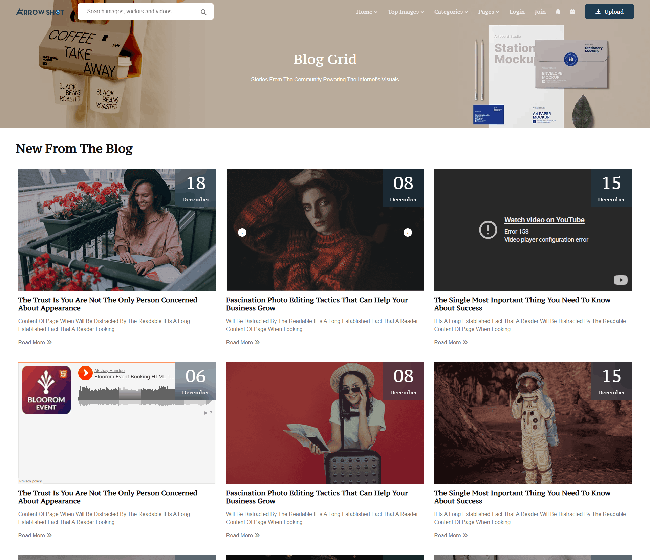Click the video error info icon
Viewport: 650px width, 560px height.
tap(487, 230)
